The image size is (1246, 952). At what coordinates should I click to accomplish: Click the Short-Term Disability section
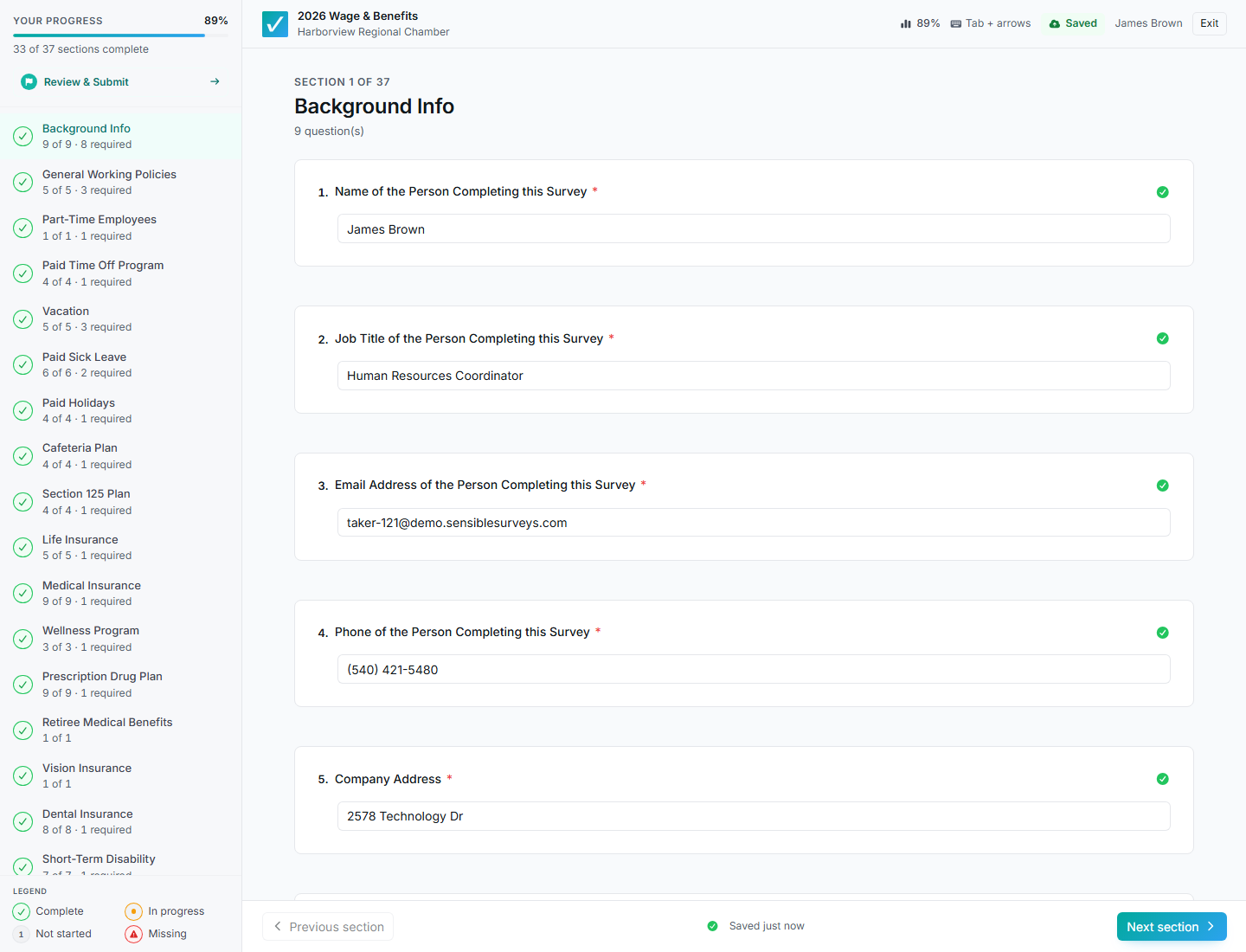click(120, 864)
